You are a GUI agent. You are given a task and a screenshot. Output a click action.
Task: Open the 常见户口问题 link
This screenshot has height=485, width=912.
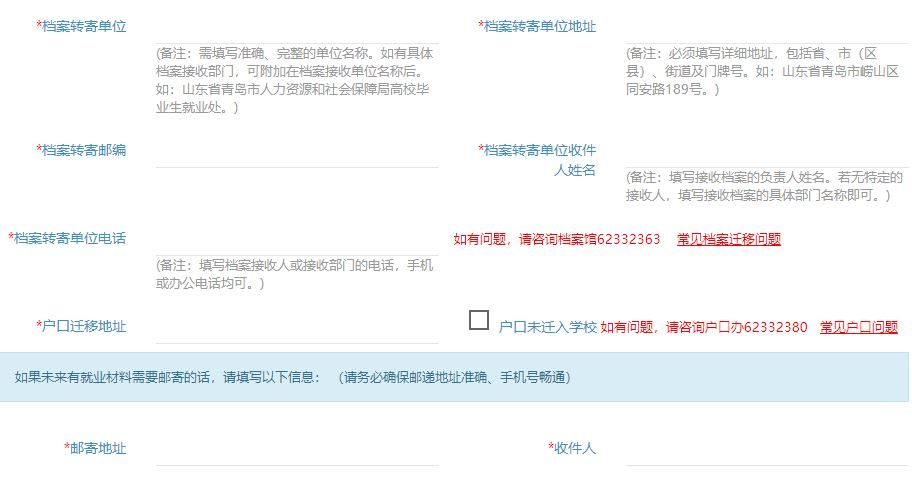point(858,327)
